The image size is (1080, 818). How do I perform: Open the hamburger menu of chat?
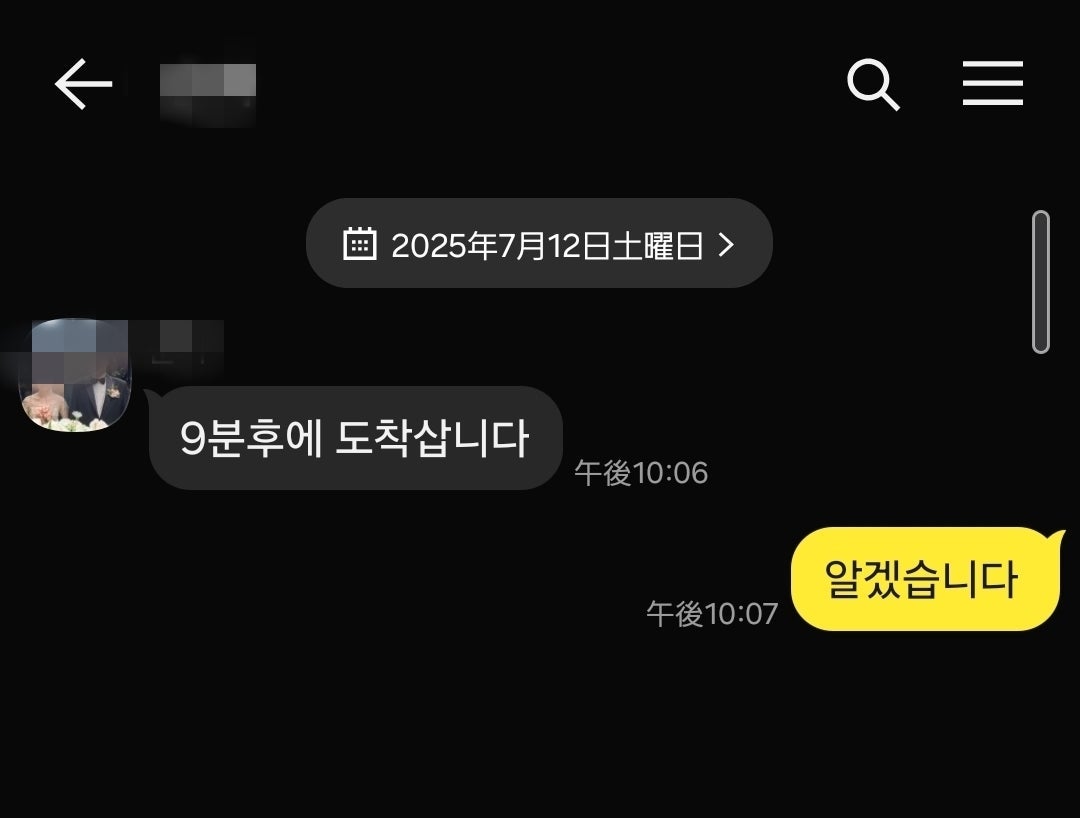point(993,83)
